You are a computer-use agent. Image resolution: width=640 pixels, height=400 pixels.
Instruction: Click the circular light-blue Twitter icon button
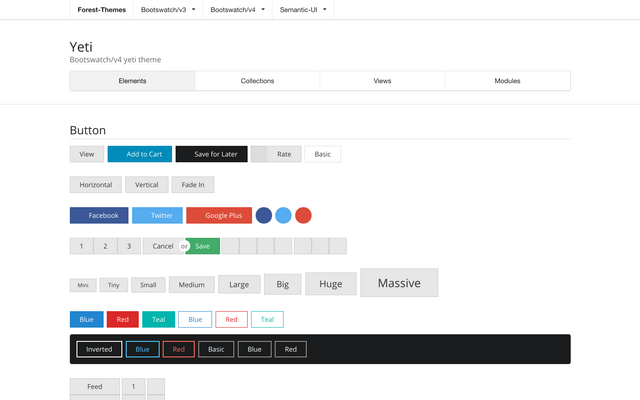283,215
